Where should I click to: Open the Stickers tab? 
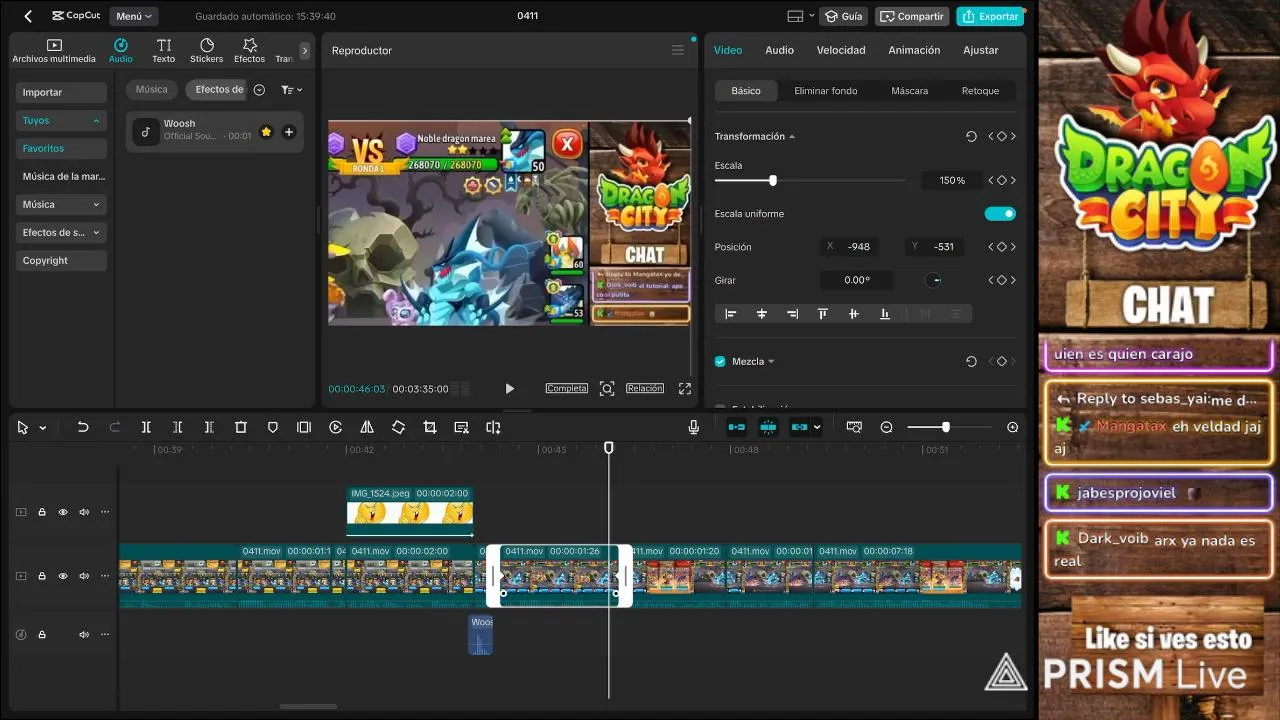click(207, 51)
